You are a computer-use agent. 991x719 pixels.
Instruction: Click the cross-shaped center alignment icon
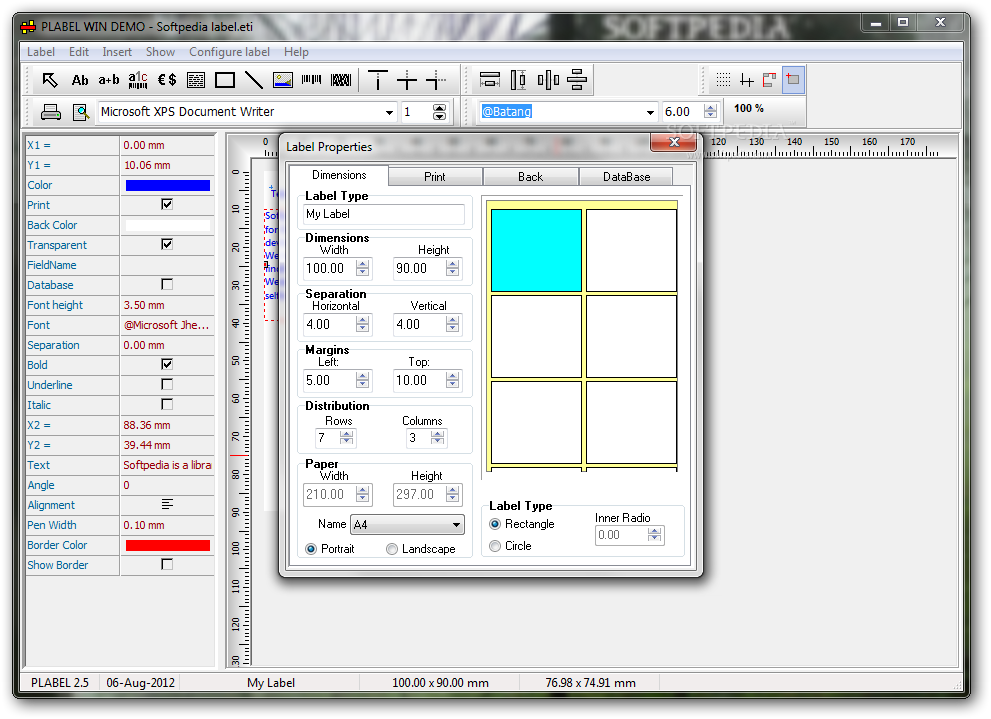pos(407,80)
